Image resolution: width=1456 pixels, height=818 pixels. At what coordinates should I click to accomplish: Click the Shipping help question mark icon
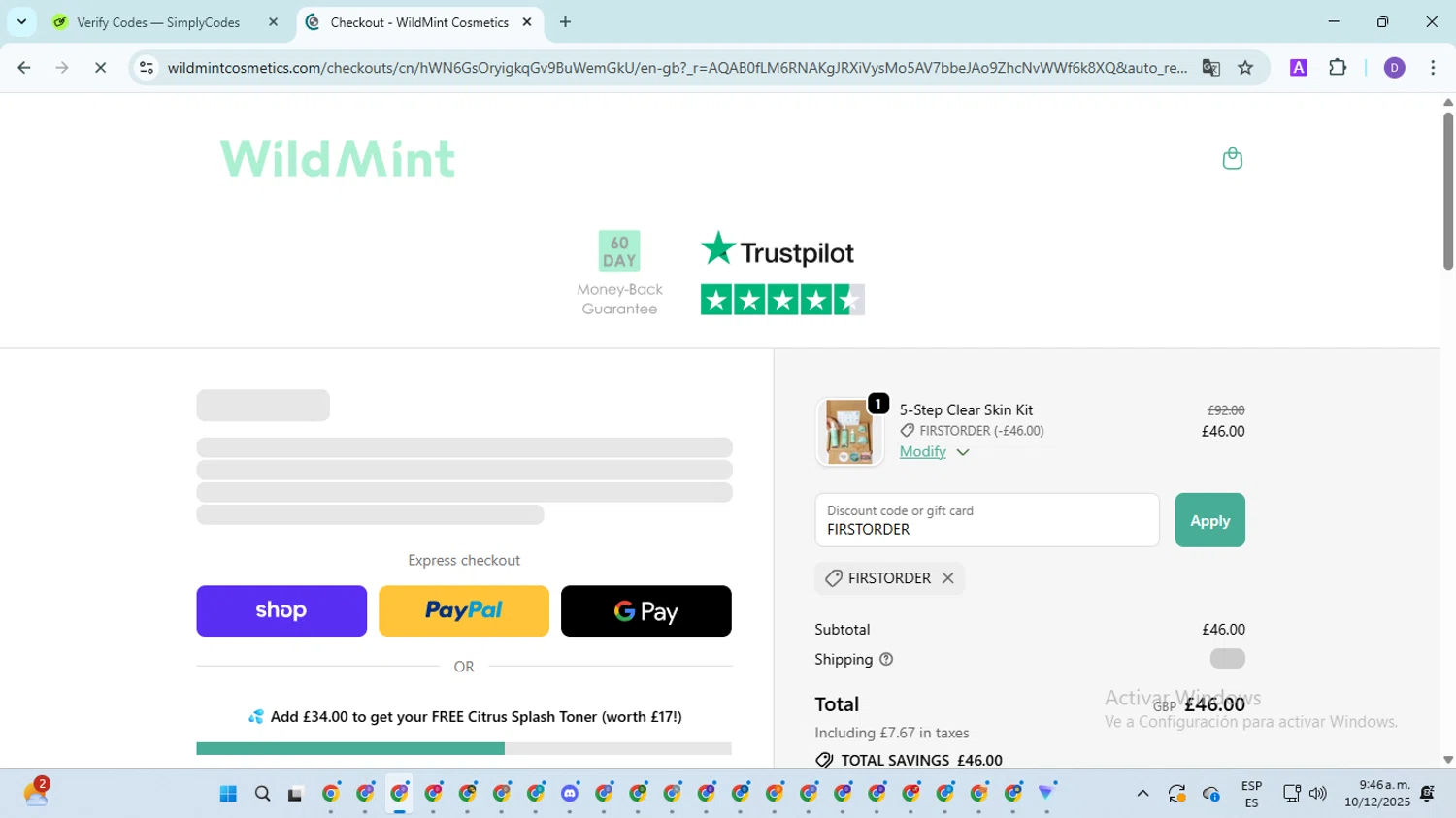click(x=886, y=660)
